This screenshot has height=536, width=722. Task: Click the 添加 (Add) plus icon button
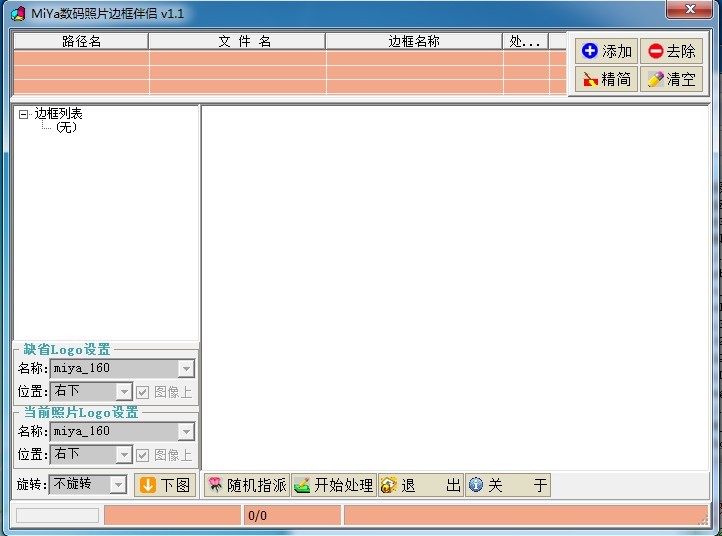pyautogui.click(x=606, y=52)
